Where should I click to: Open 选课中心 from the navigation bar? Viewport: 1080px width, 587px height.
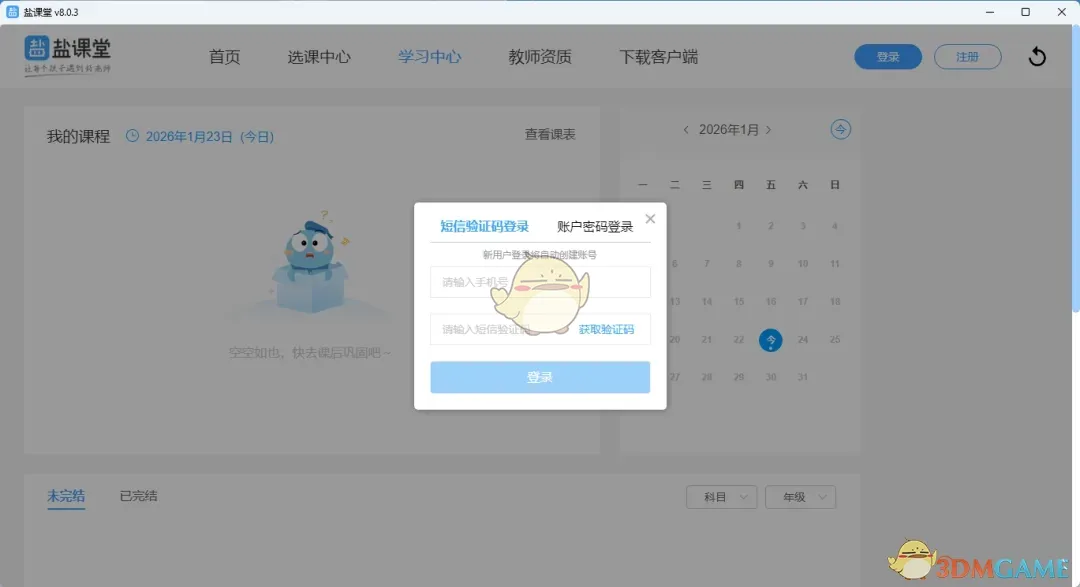click(319, 57)
